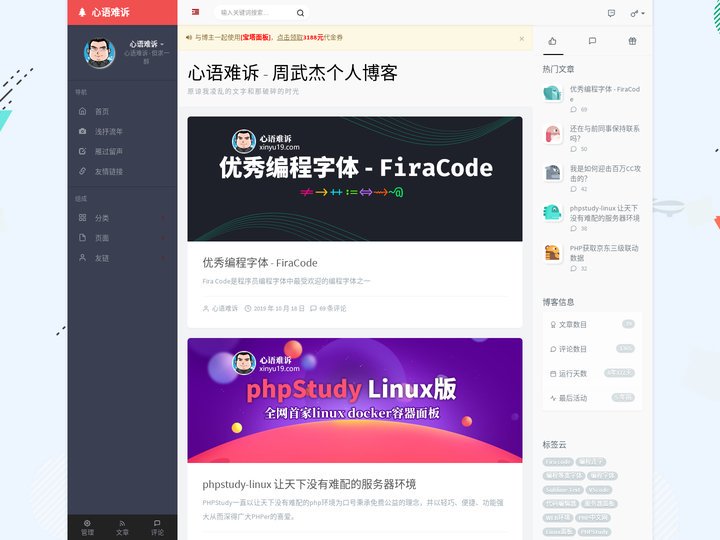Image resolution: width=720 pixels, height=540 pixels.
Task: Select the Sublime Text tag in tag cloud
Action: [x=563, y=490]
